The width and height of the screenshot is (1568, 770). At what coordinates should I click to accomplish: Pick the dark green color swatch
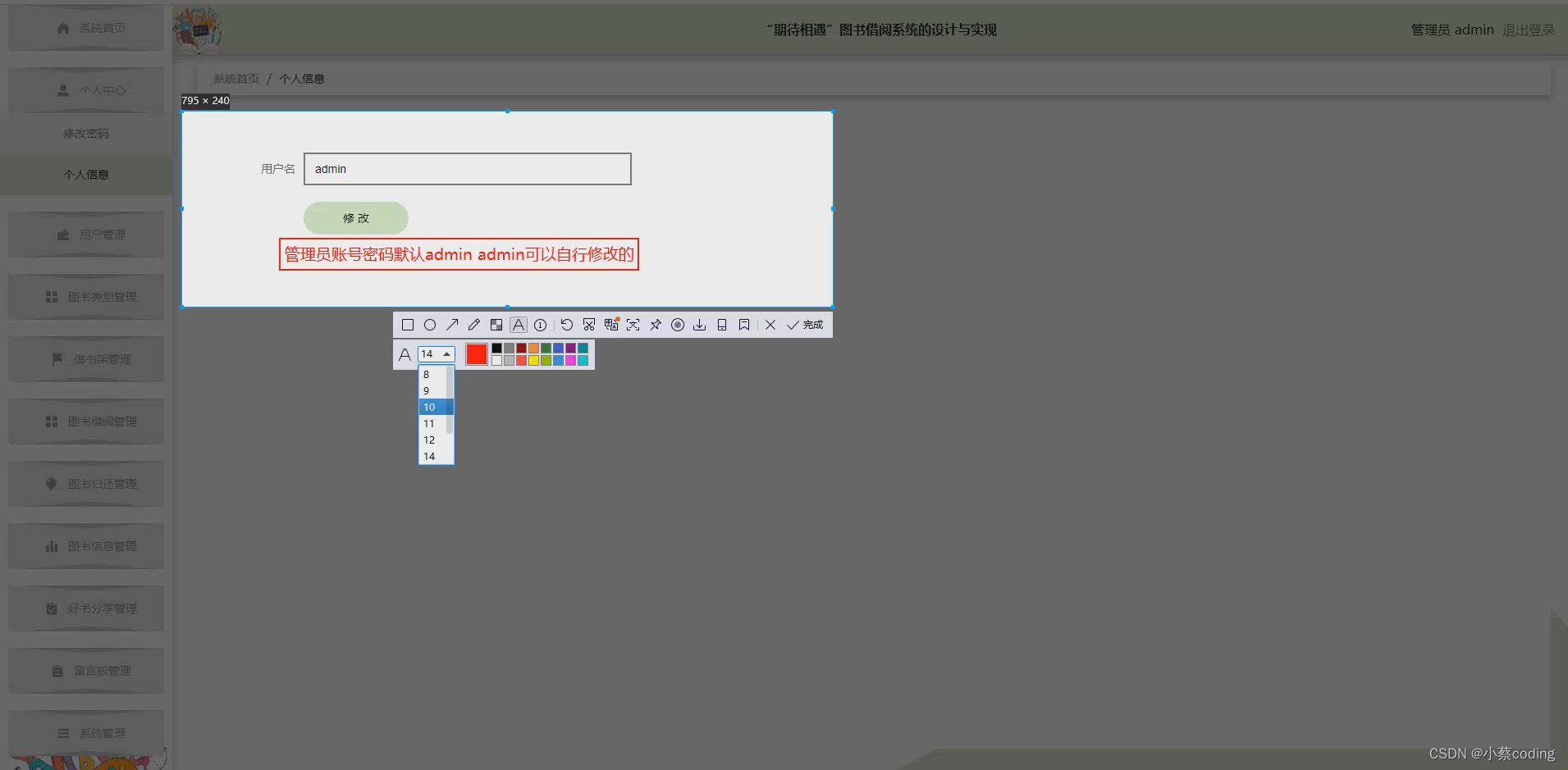[546, 348]
